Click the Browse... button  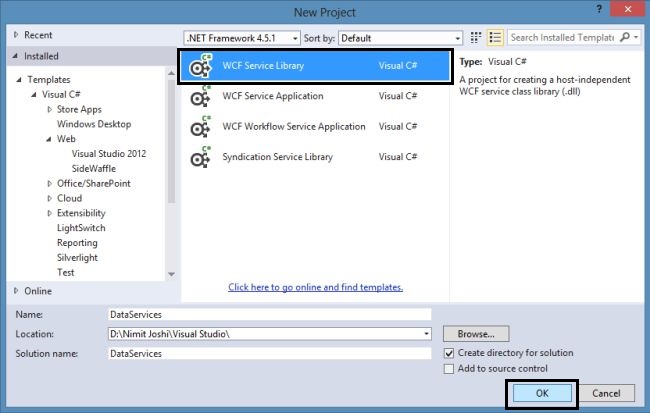coord(476,334)
